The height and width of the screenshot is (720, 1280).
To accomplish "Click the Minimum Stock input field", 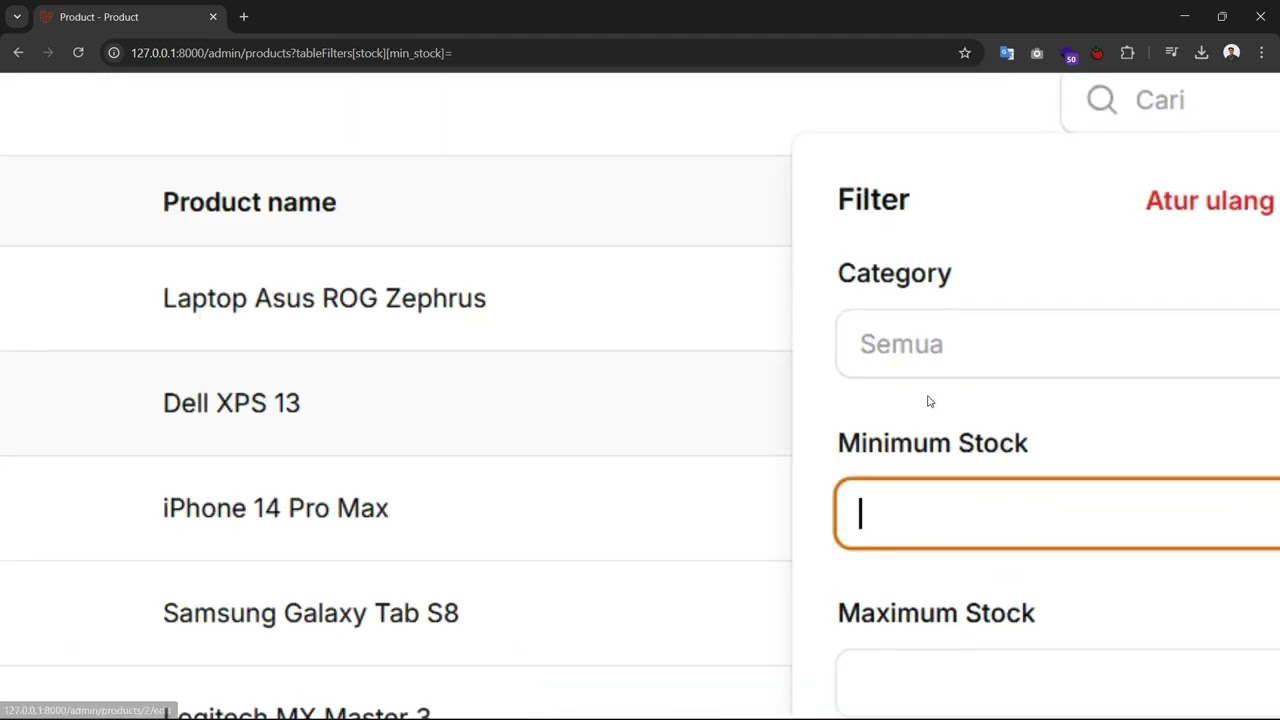I will pyautogui.click(x=1058, y=513).
